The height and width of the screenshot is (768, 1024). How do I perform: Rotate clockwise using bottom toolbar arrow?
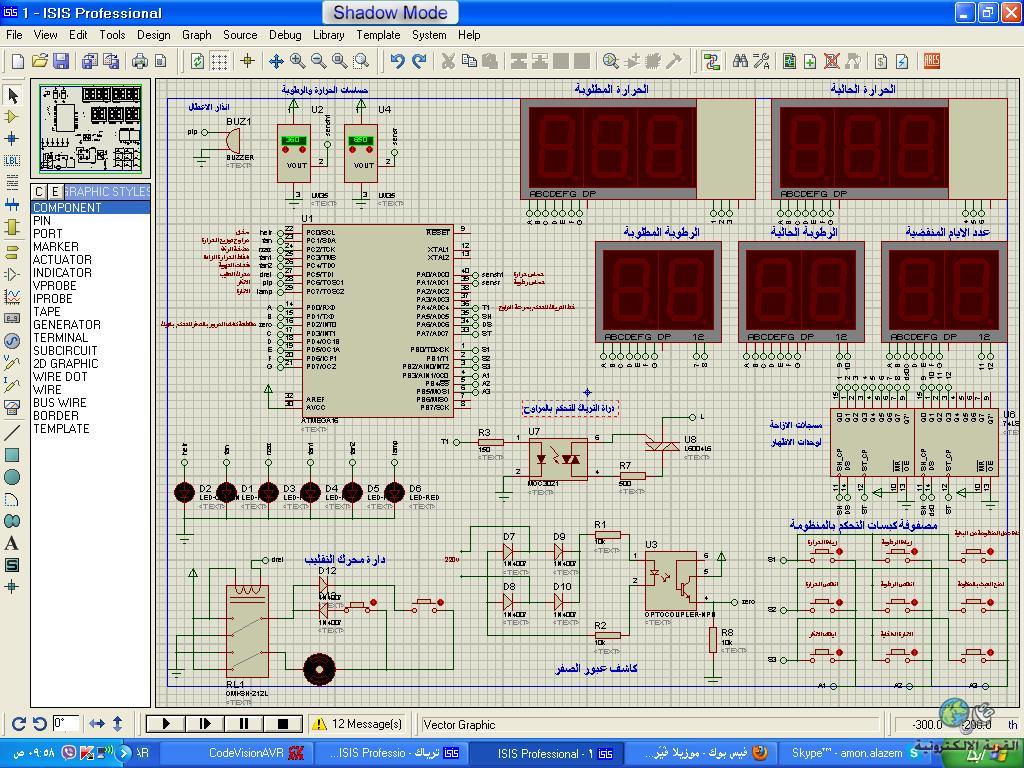coord(18,724)
